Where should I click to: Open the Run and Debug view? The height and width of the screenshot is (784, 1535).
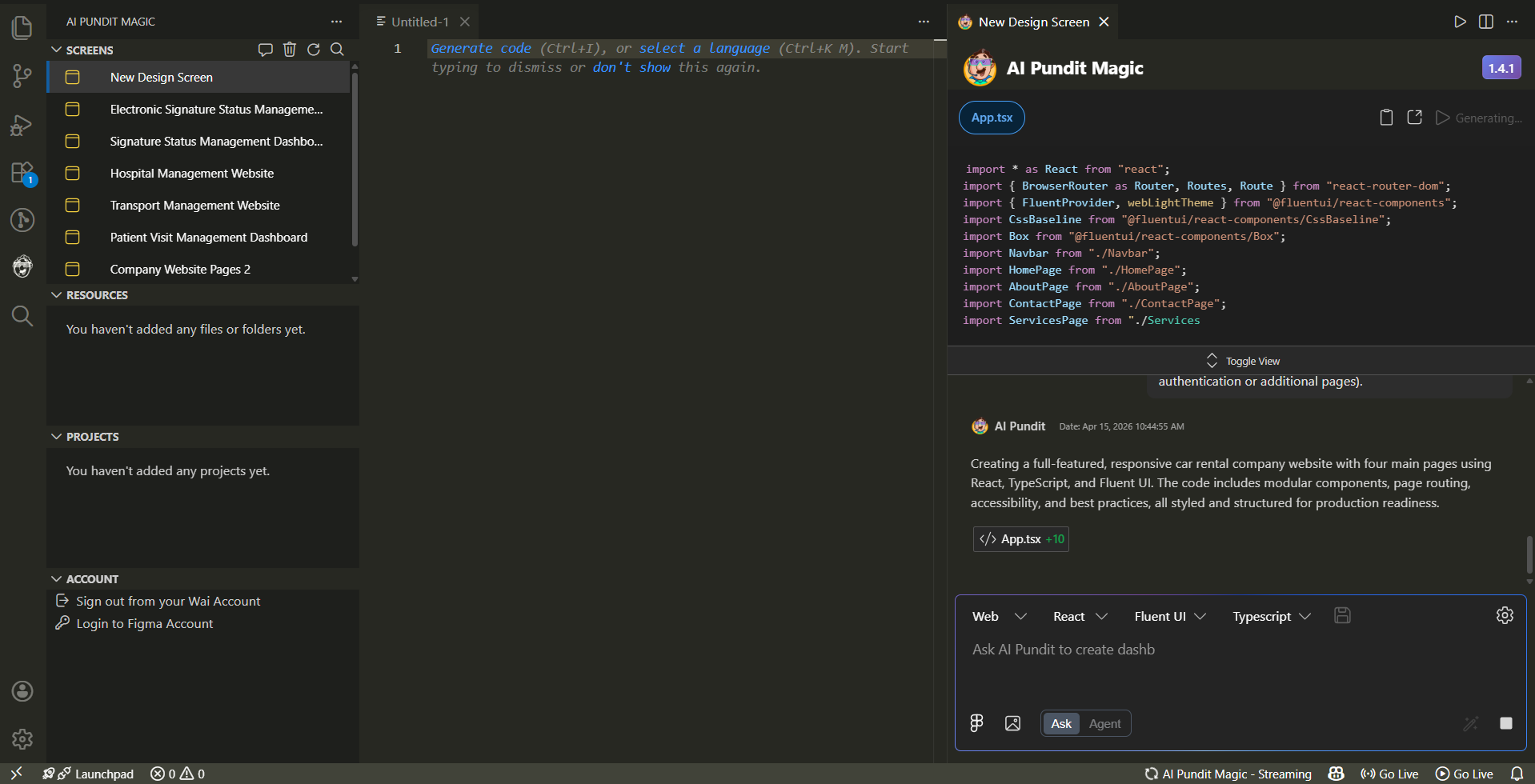(x=22, y=125)
